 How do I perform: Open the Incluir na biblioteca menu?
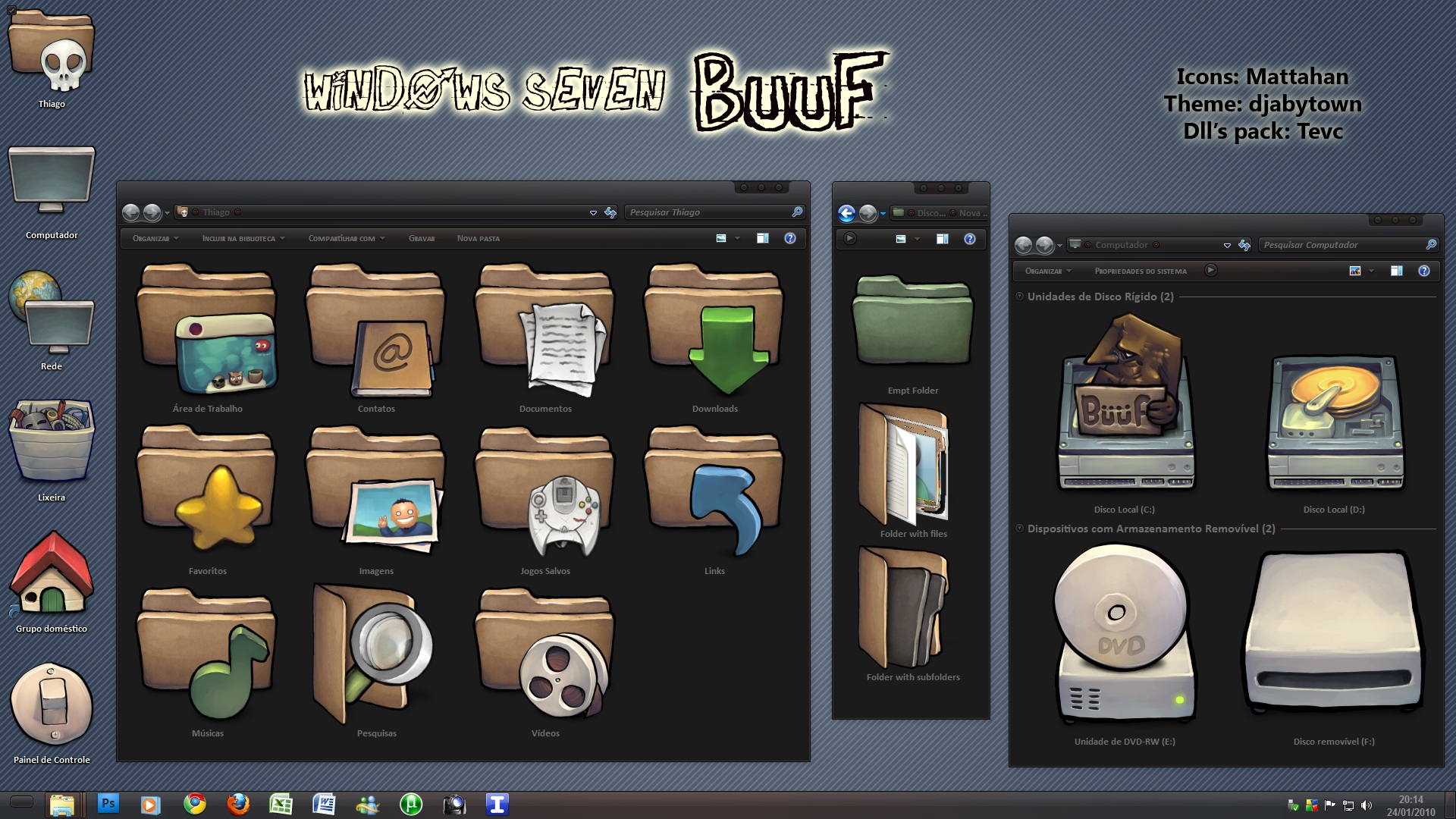click(240, 238)
